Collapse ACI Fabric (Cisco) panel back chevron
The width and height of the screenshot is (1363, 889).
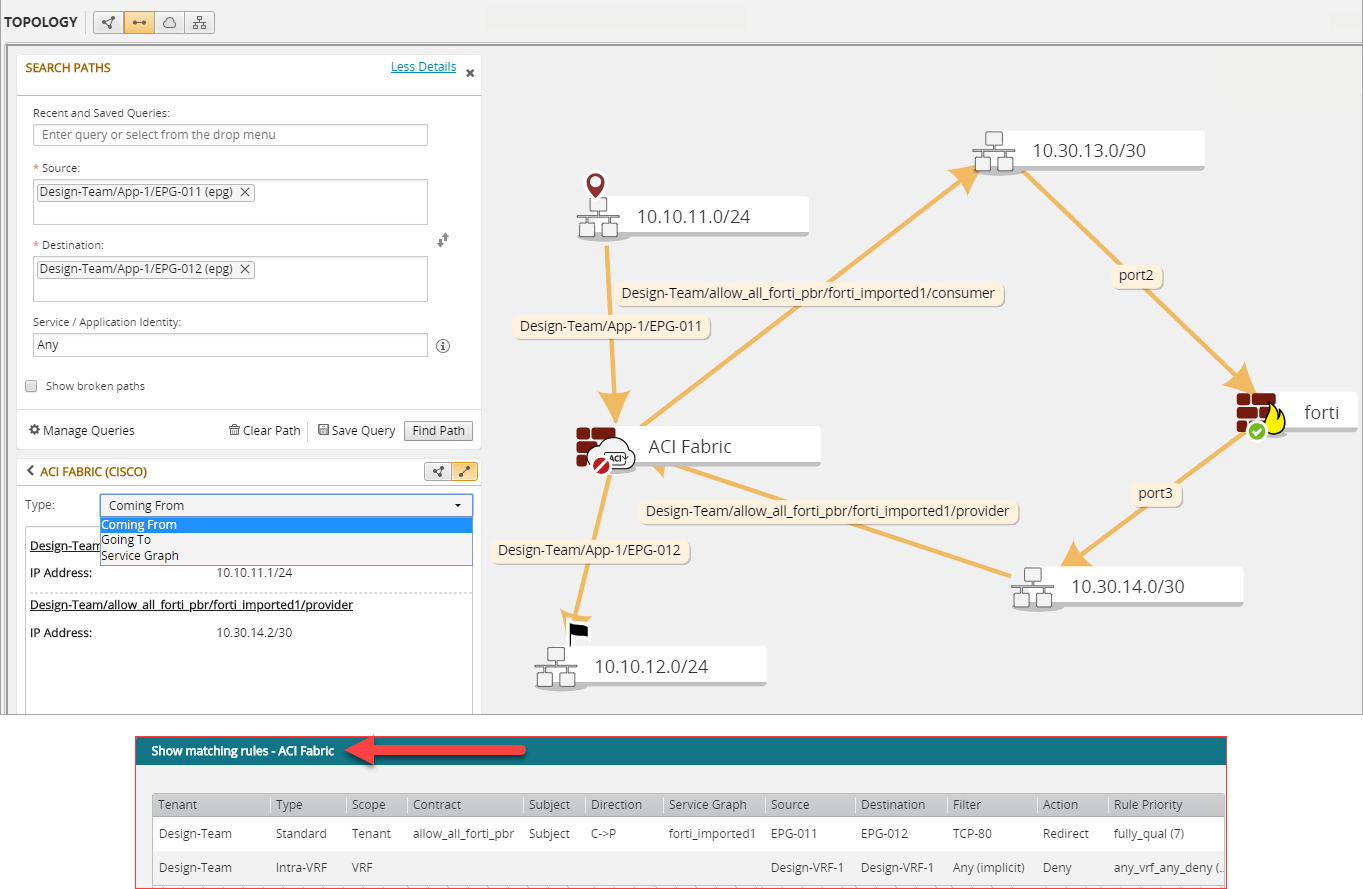pyautogui.click(x=30, y=471)
